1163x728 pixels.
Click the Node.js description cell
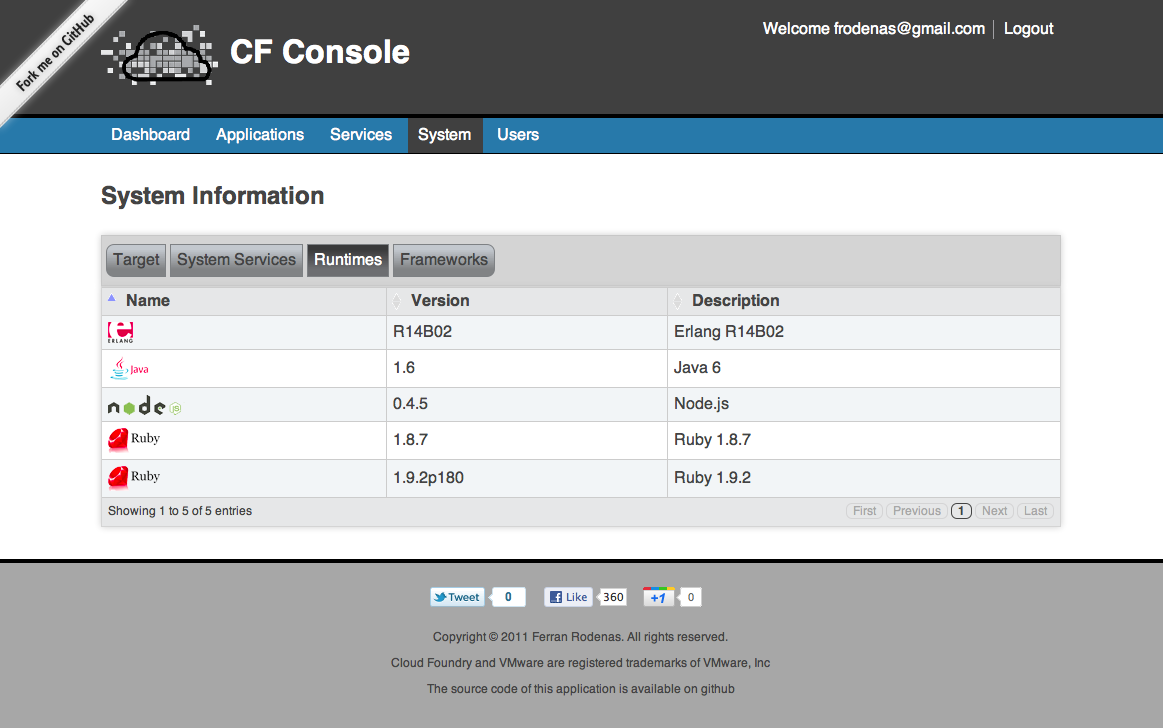point(863,405)
